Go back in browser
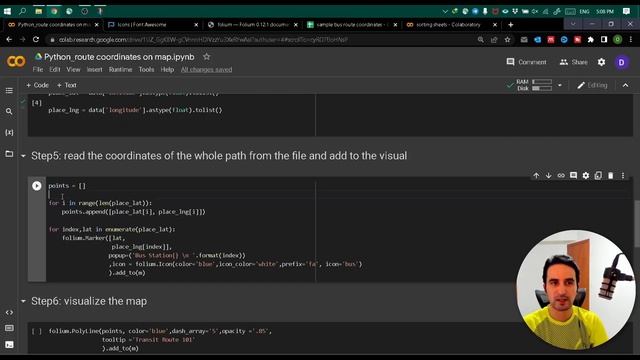The image size is (640, 360). (x=9, y=40)
